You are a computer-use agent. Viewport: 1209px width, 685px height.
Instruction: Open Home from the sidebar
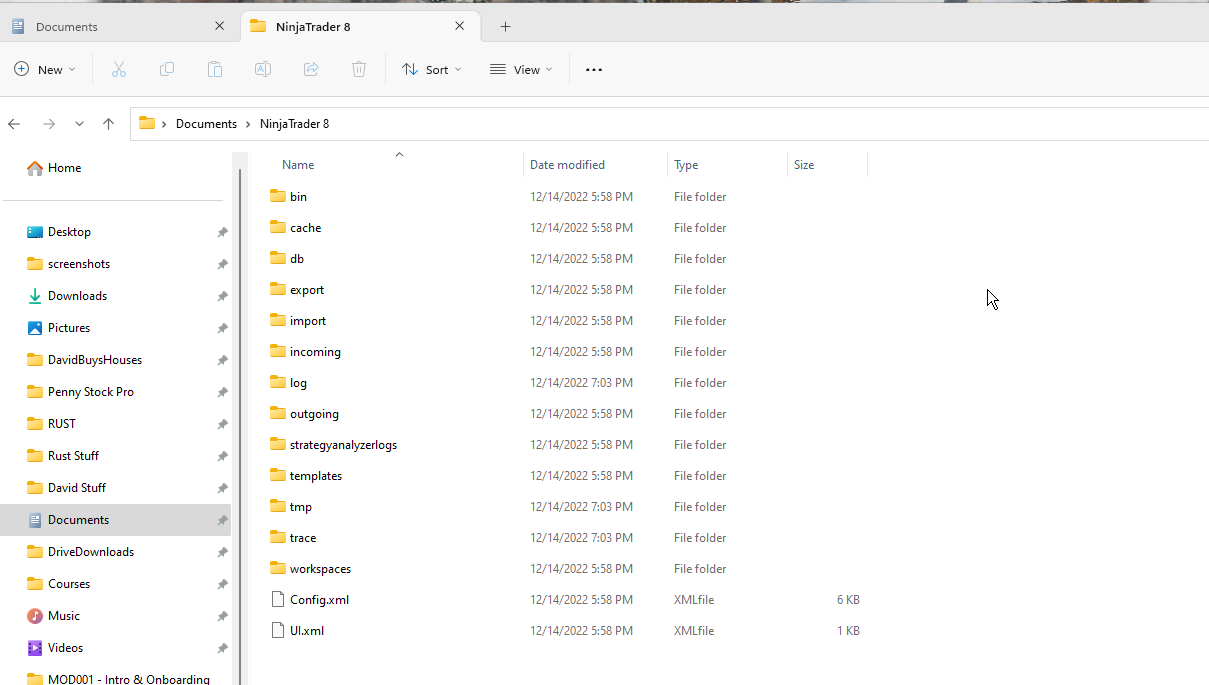[62, 167]
